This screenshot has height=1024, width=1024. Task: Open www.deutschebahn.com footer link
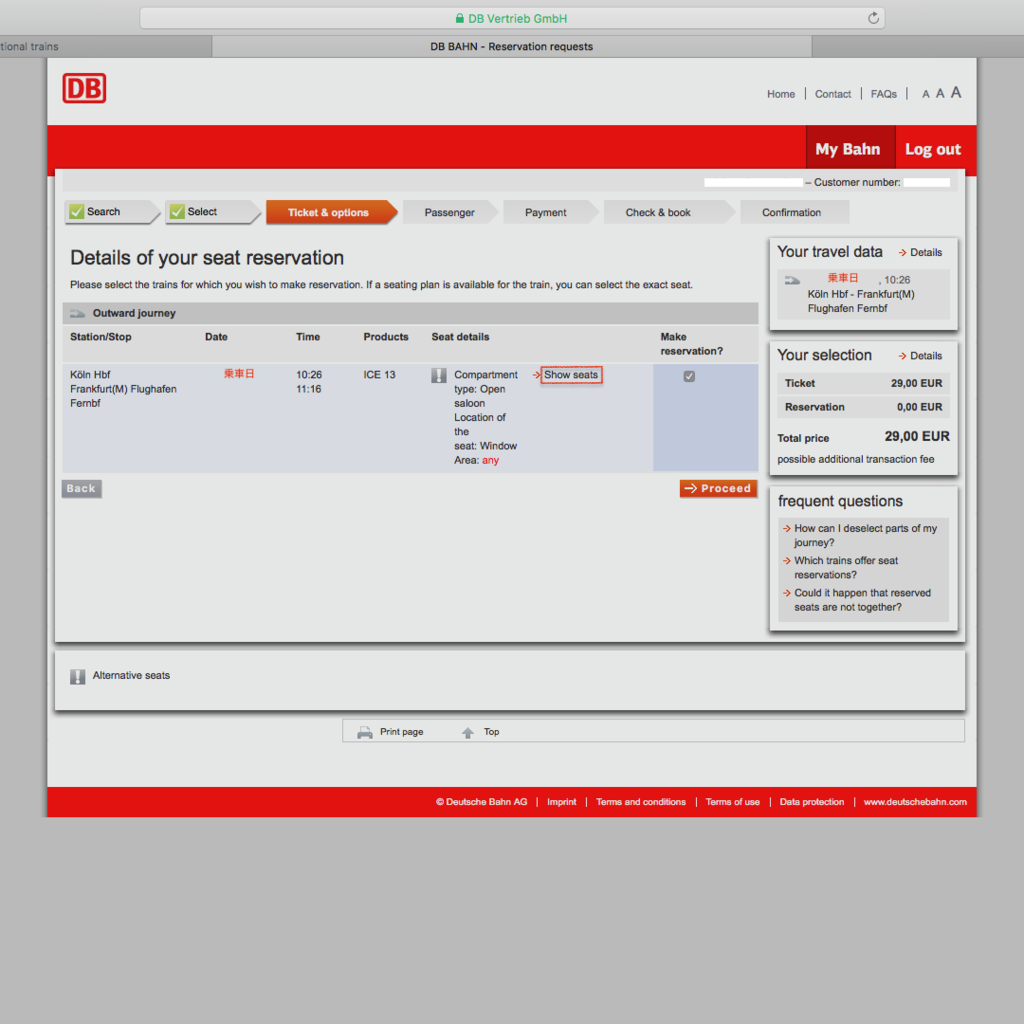tap(915, 802)
